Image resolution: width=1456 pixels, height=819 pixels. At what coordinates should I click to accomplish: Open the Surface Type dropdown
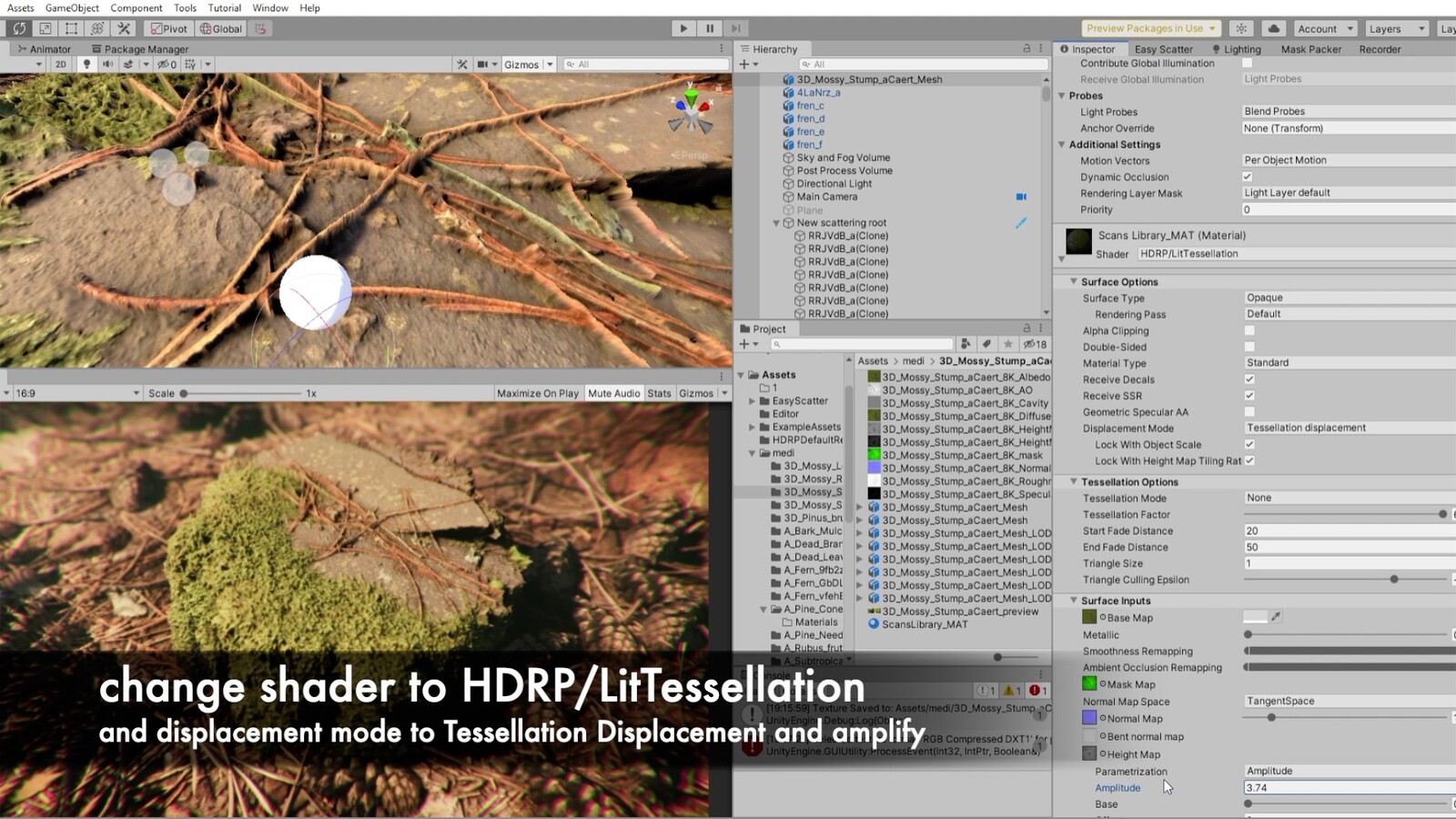tap(1350, 298)
